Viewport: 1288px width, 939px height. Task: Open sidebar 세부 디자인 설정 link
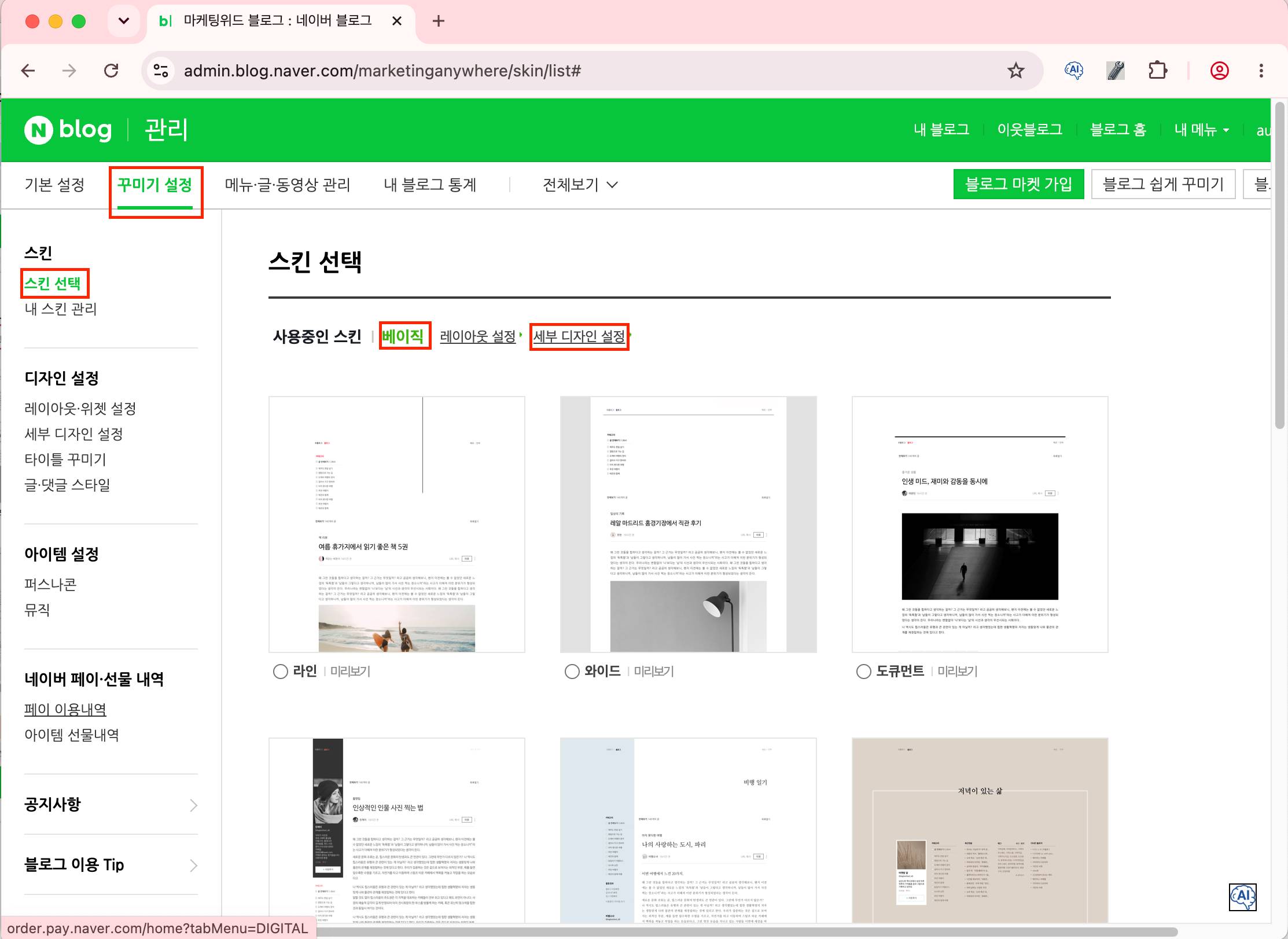point(73,434)
